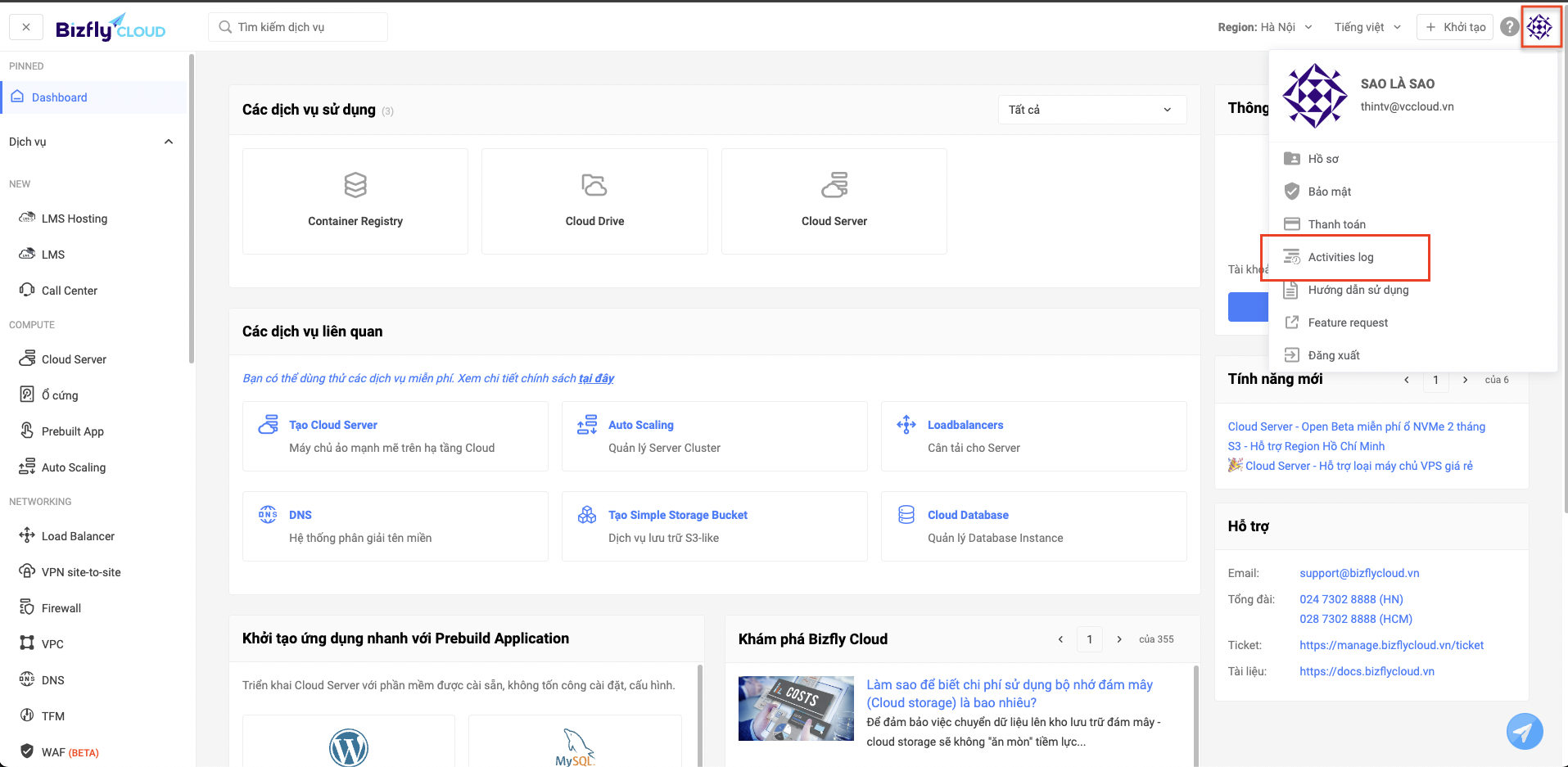Viewport: 1568px width, 767px height.
Task: Expand the Tiếng việt language dropdown
Action: (1367, 27)
